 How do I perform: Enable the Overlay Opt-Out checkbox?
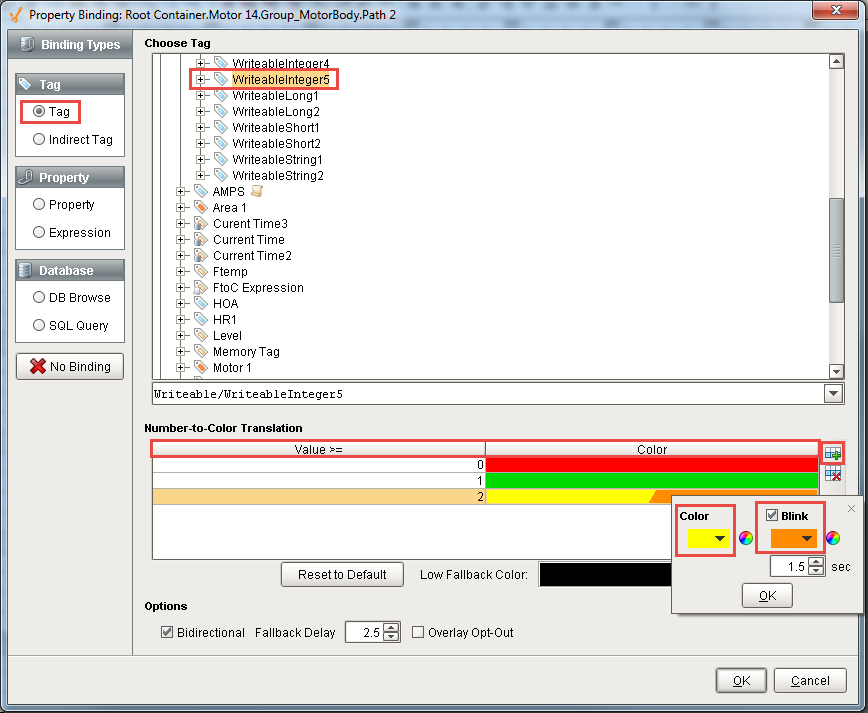coord(419,632)
